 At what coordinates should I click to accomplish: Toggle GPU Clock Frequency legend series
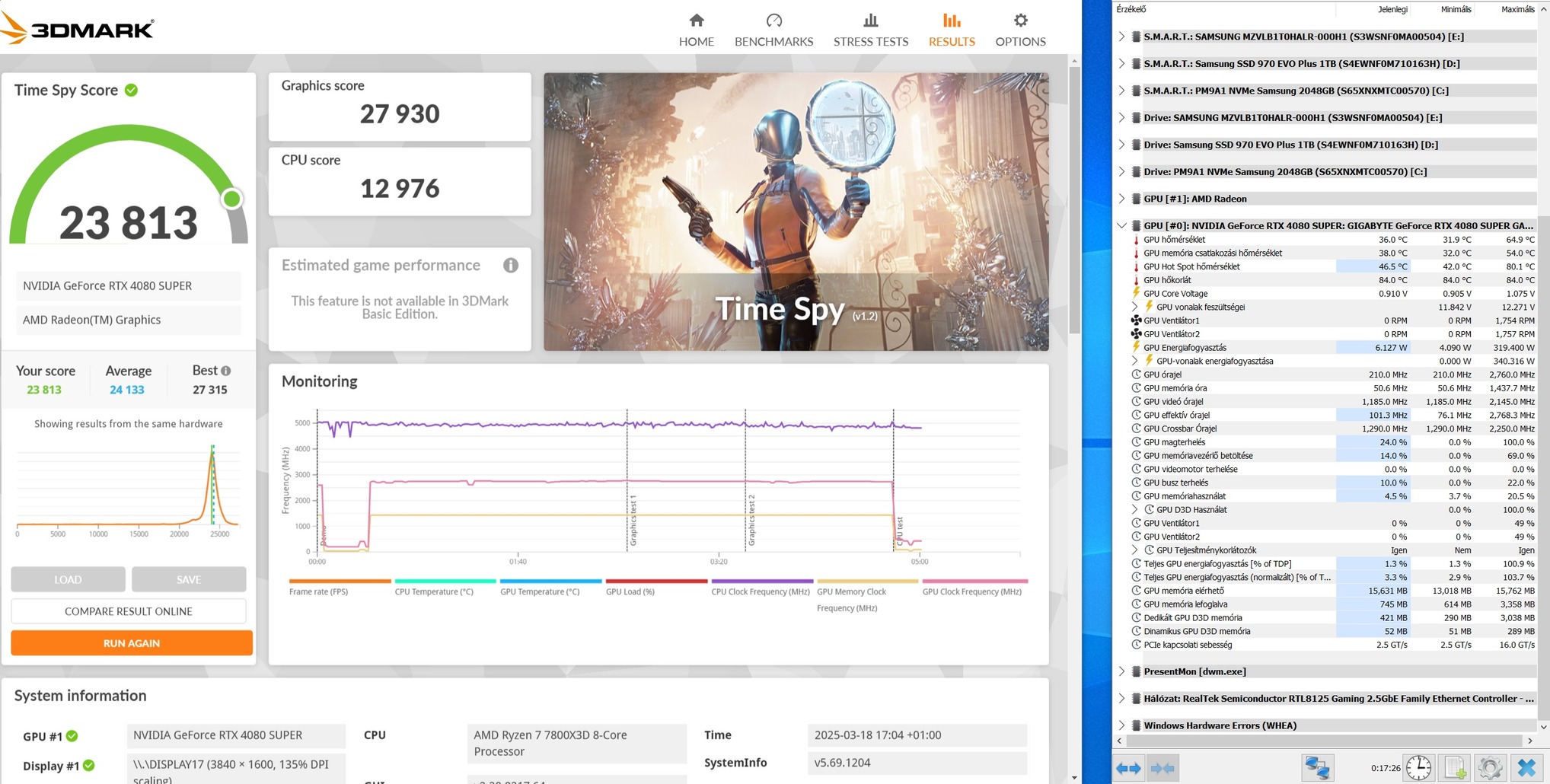pyautogui.click(x=974, y=587)
